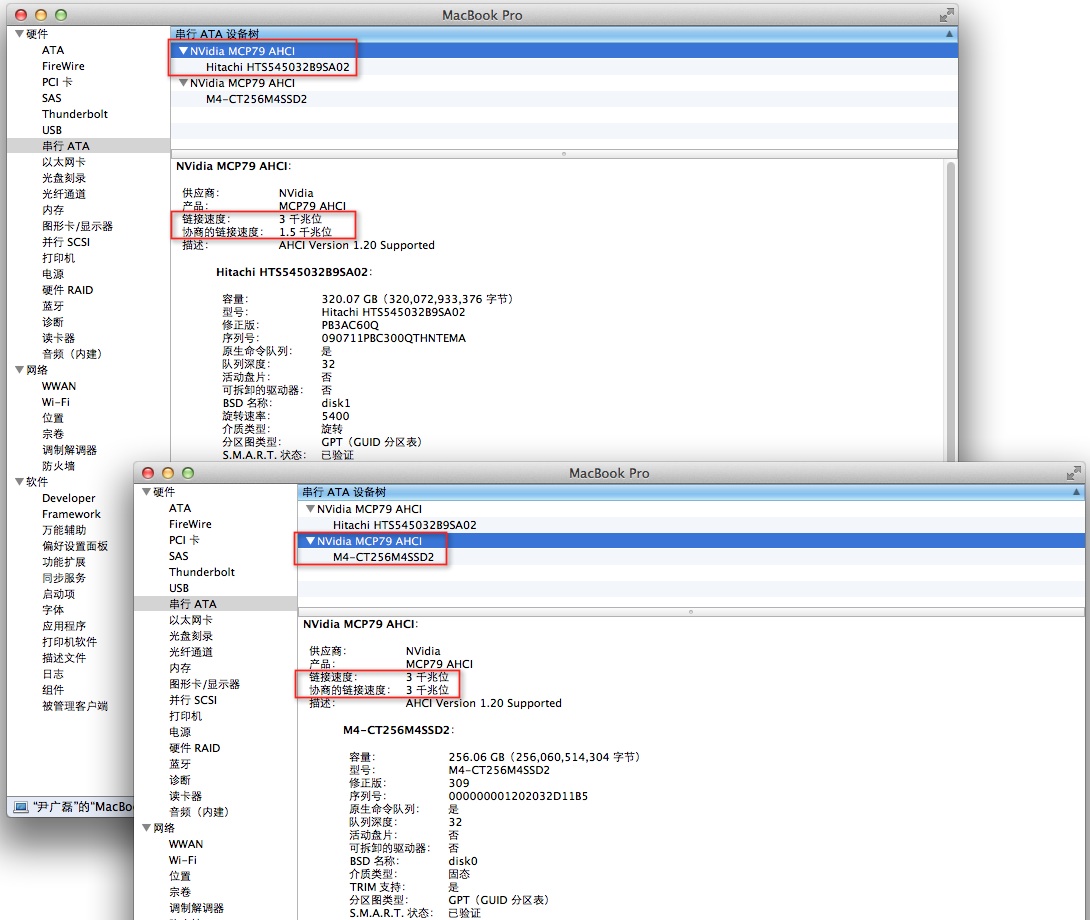Viewport: 1090px width, 920px height.
Task: Select ATA in the front window sidebar
Action: pyautogui.click(x=180, y=508)
